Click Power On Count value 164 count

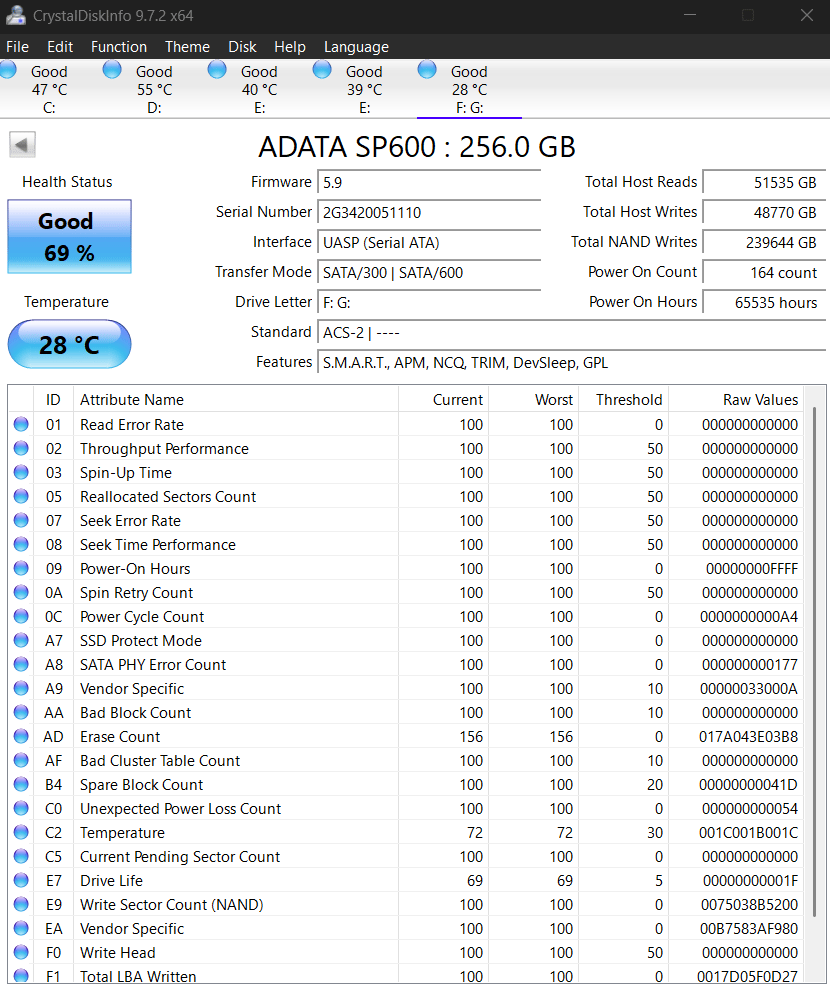[x=764, y=272]
